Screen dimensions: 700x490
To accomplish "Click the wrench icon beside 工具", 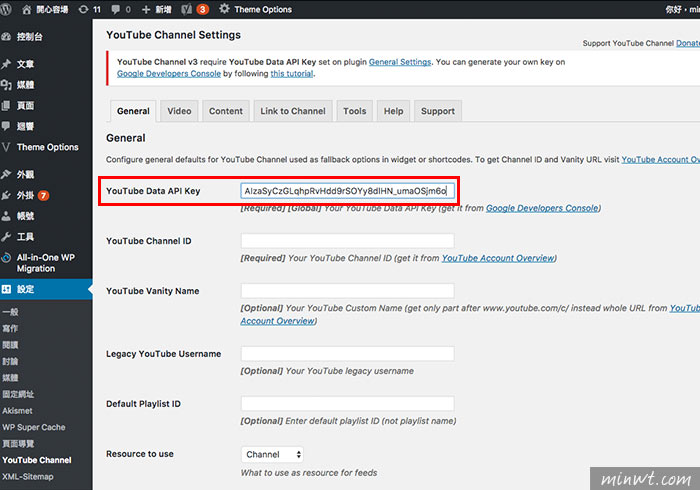I will click(6, 237).
